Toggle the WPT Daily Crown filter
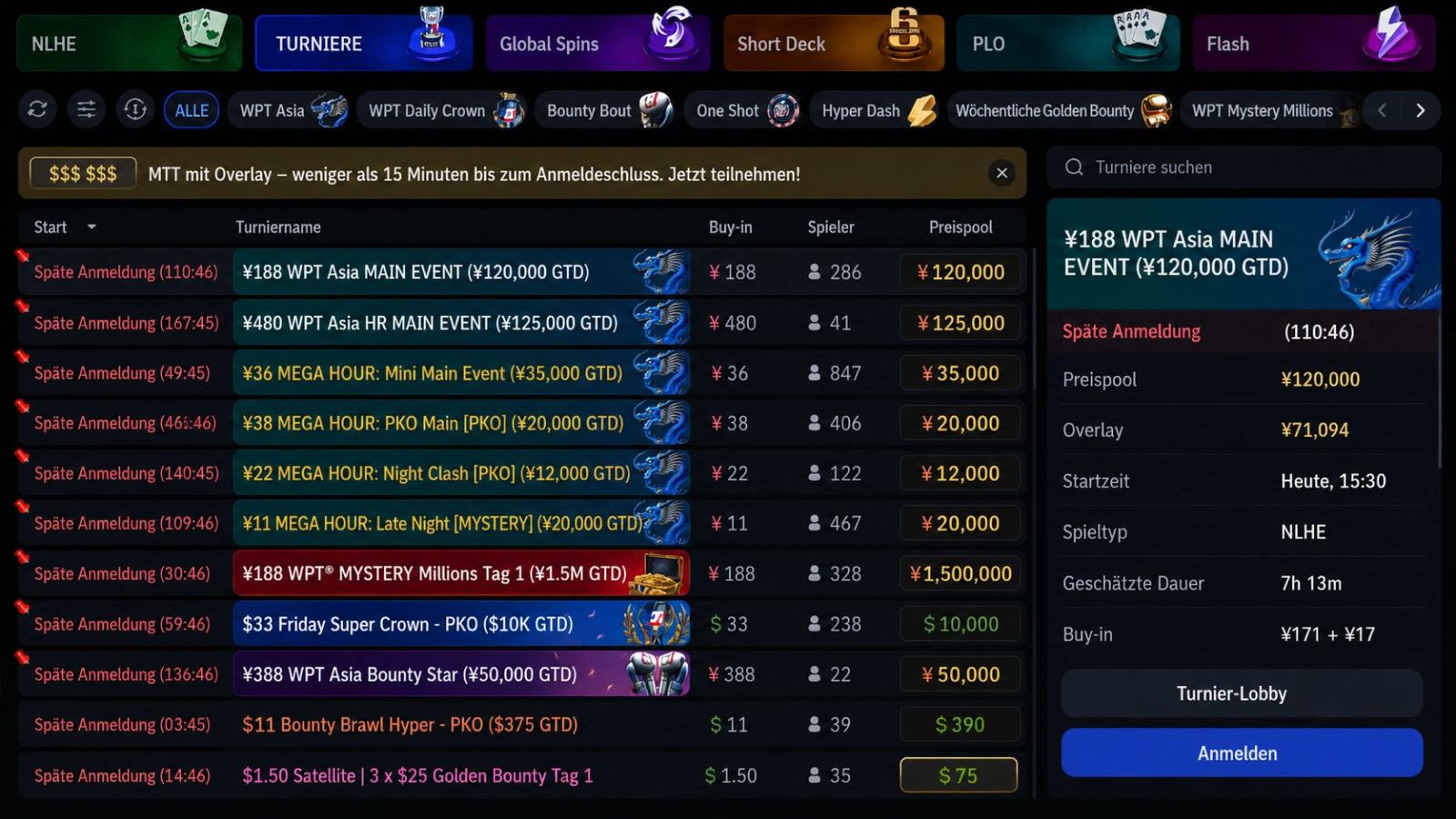 [443, 110]
